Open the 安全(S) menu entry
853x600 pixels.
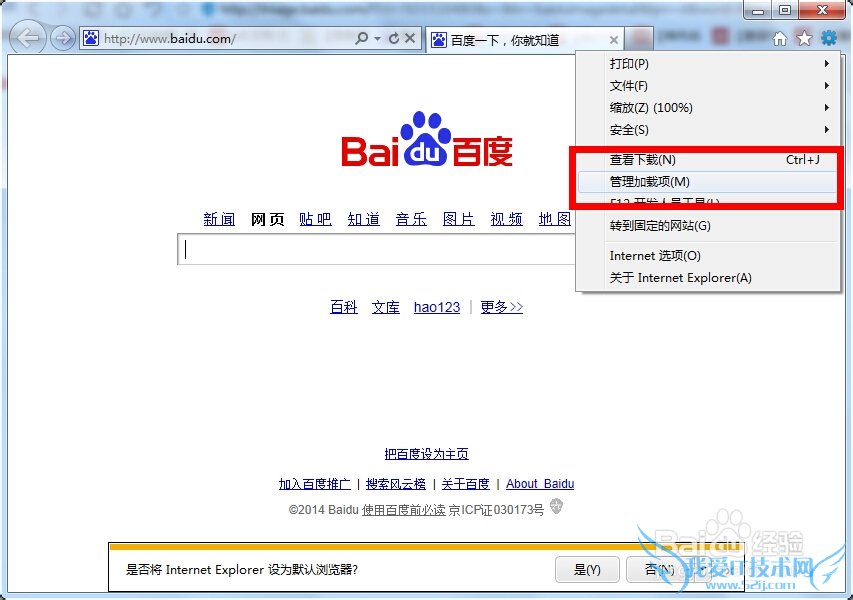pyautogui.click(x=708, y=129)
